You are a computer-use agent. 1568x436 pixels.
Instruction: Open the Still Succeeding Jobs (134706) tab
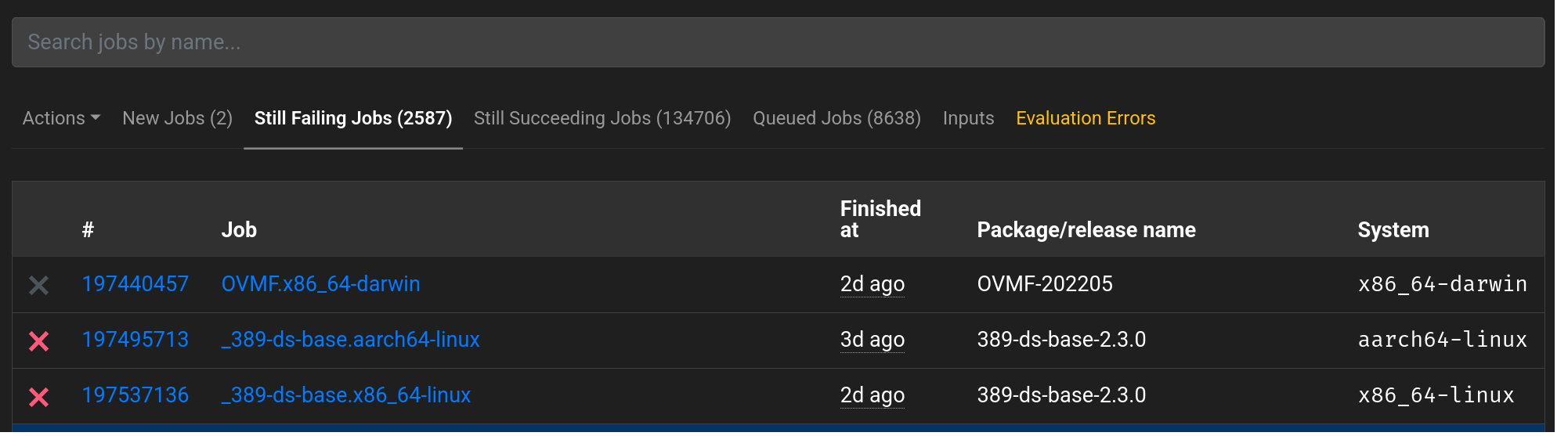pos(602,118)
